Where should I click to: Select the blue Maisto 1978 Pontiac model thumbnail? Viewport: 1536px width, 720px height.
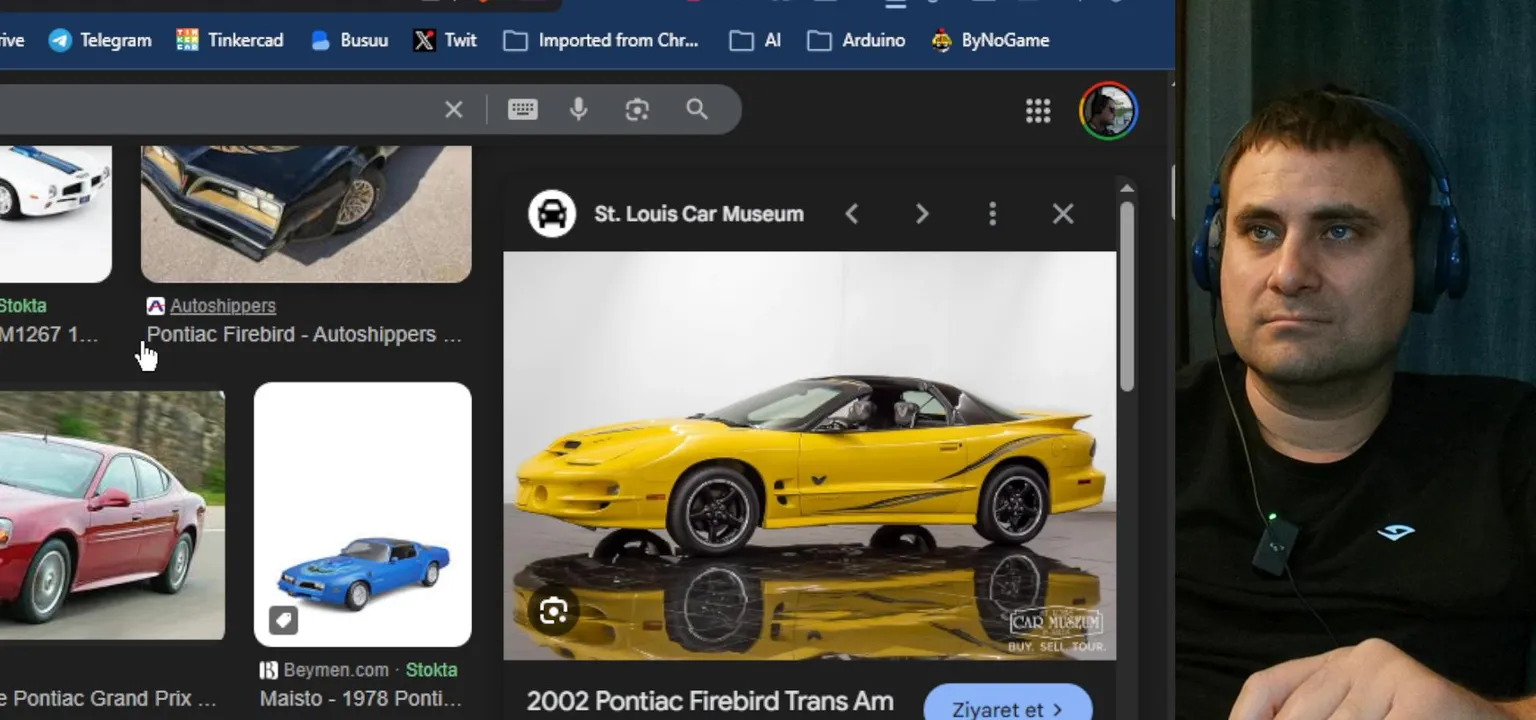click(x=362, y=514)
